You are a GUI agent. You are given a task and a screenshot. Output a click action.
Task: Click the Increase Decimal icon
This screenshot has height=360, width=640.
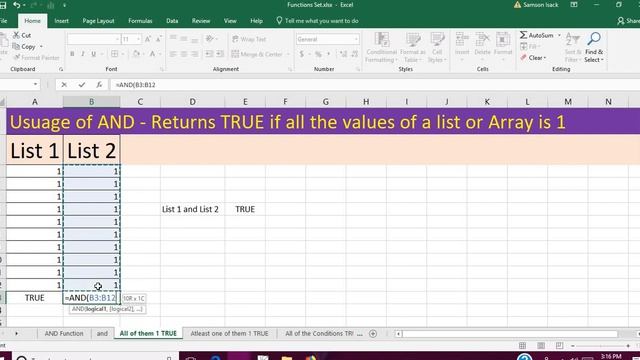click(x=343, y=54)
